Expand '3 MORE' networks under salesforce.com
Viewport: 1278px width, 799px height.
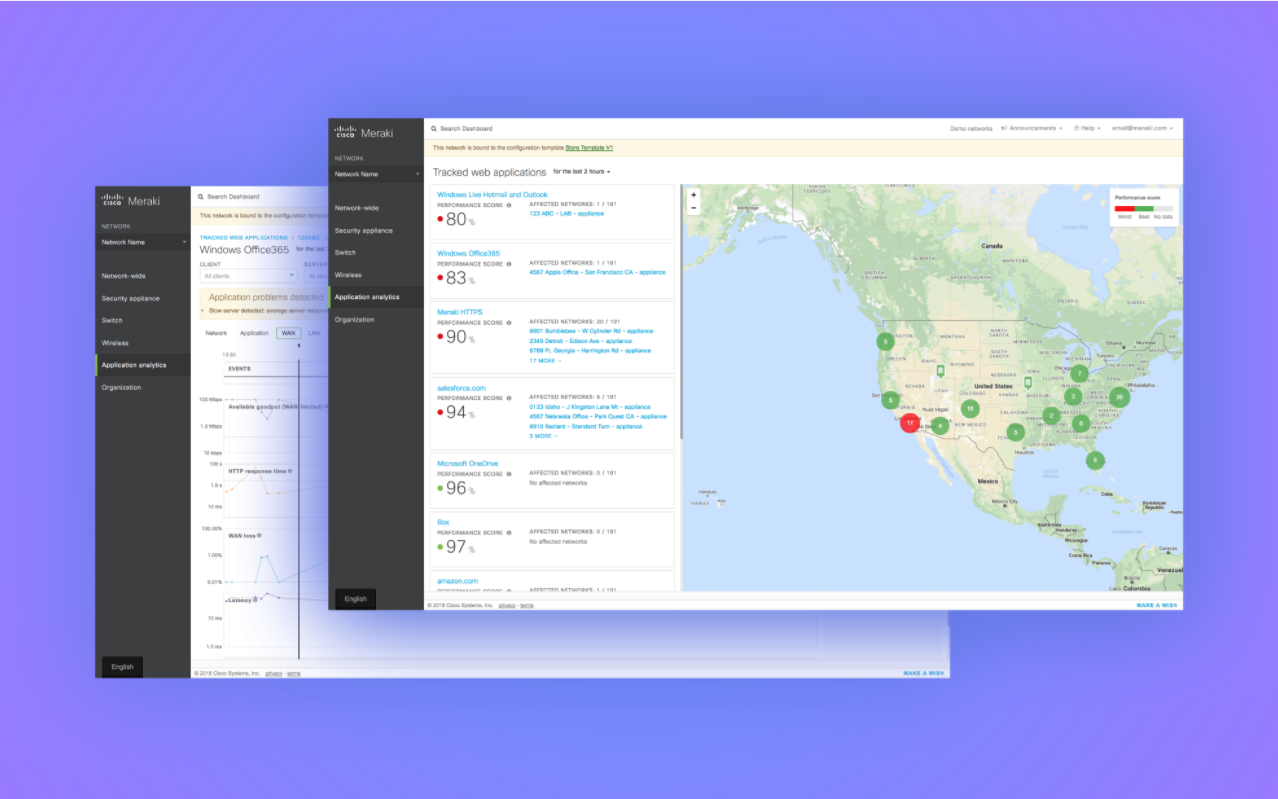(543, 436)
